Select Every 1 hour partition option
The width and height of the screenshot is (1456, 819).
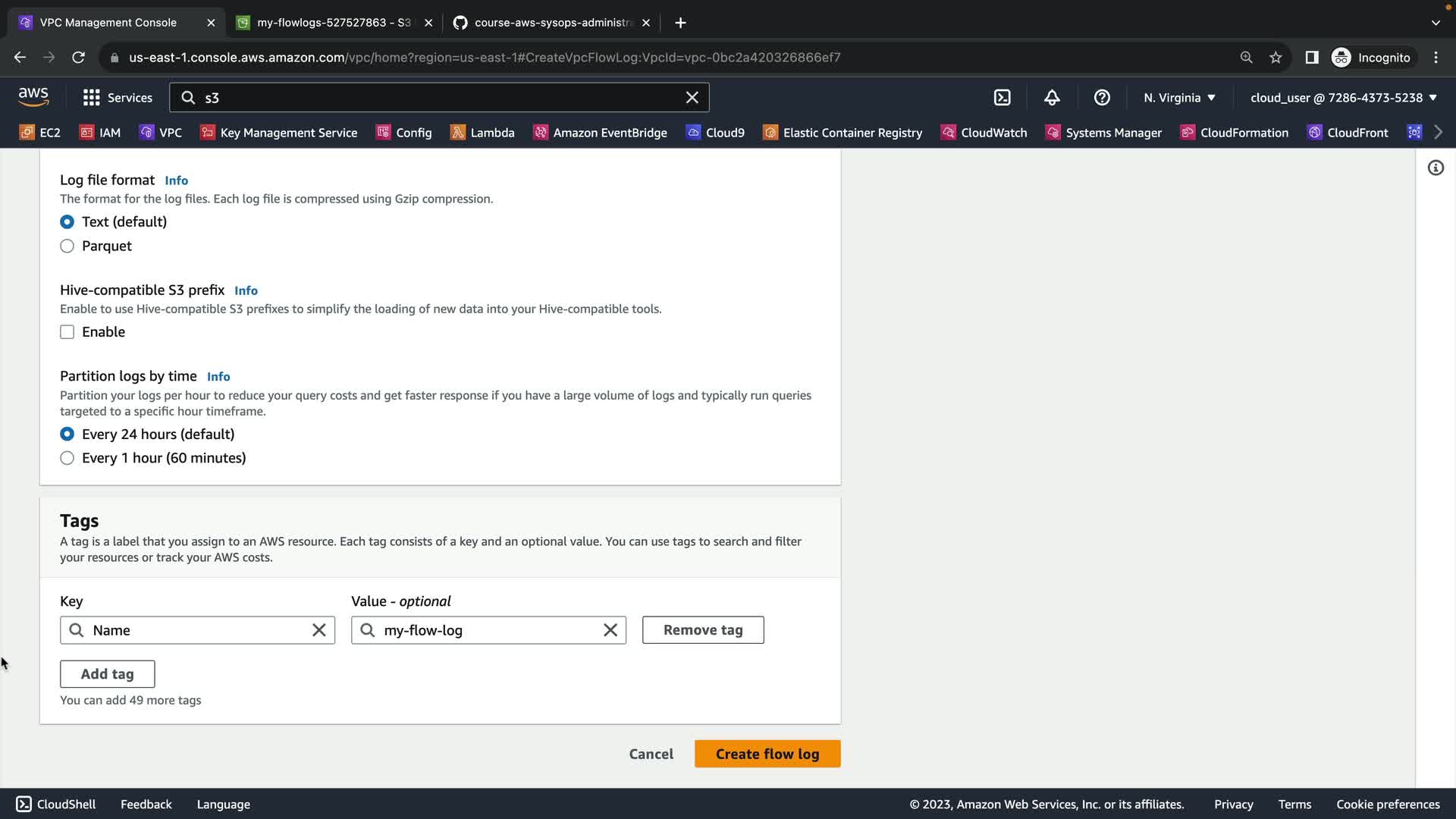(x=67, y=458)
